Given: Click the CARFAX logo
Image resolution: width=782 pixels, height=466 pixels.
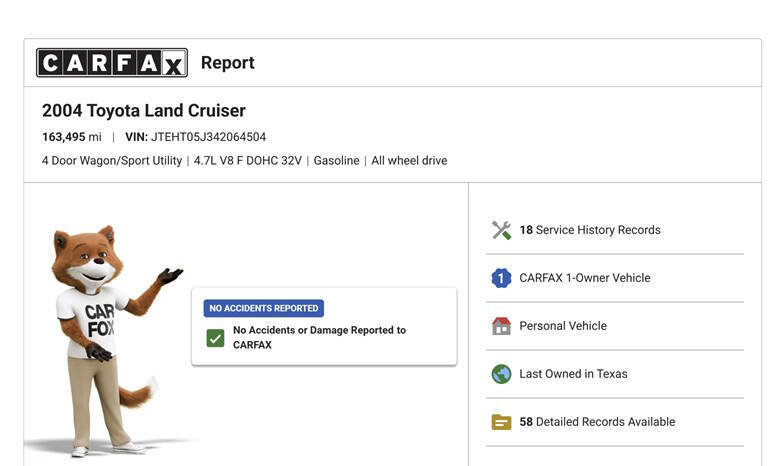Looking at the screenshot, I should 112,63.
